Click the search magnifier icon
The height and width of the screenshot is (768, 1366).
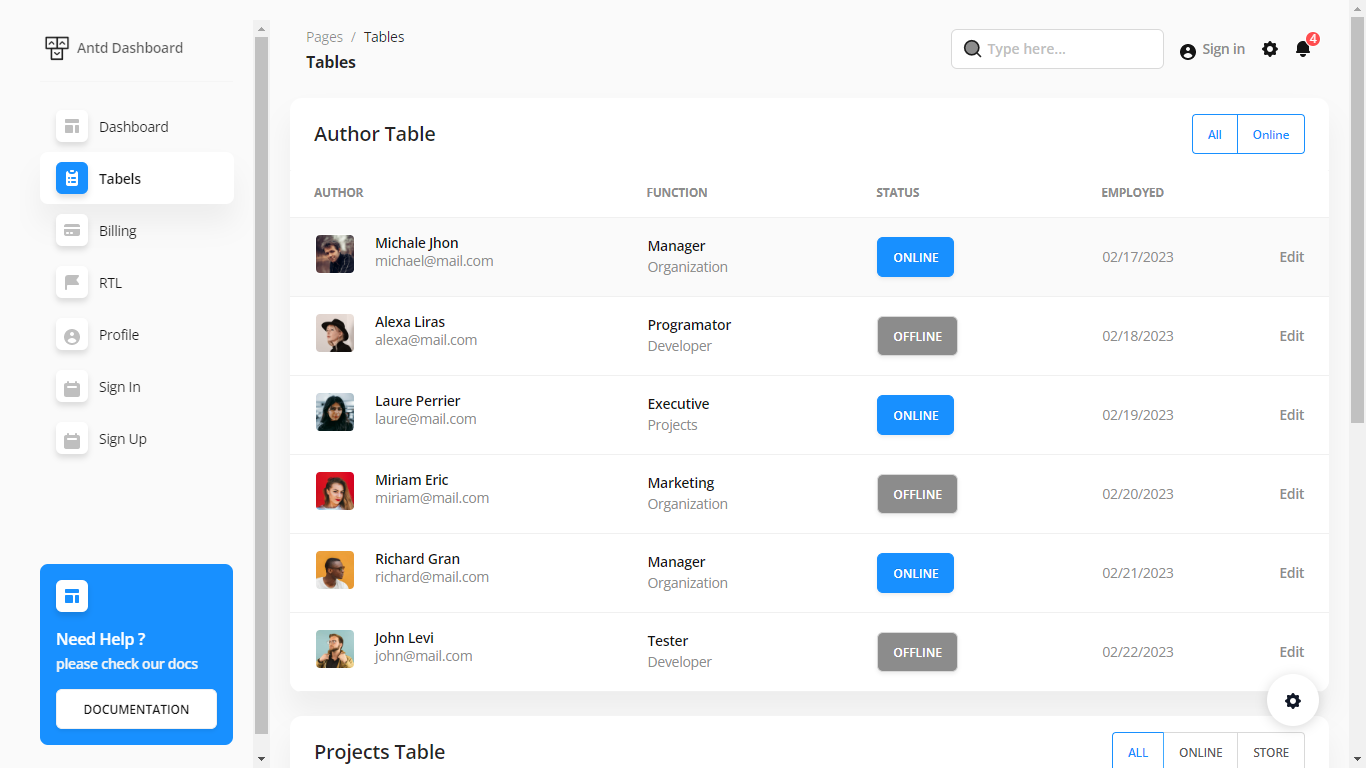(972, 48)
